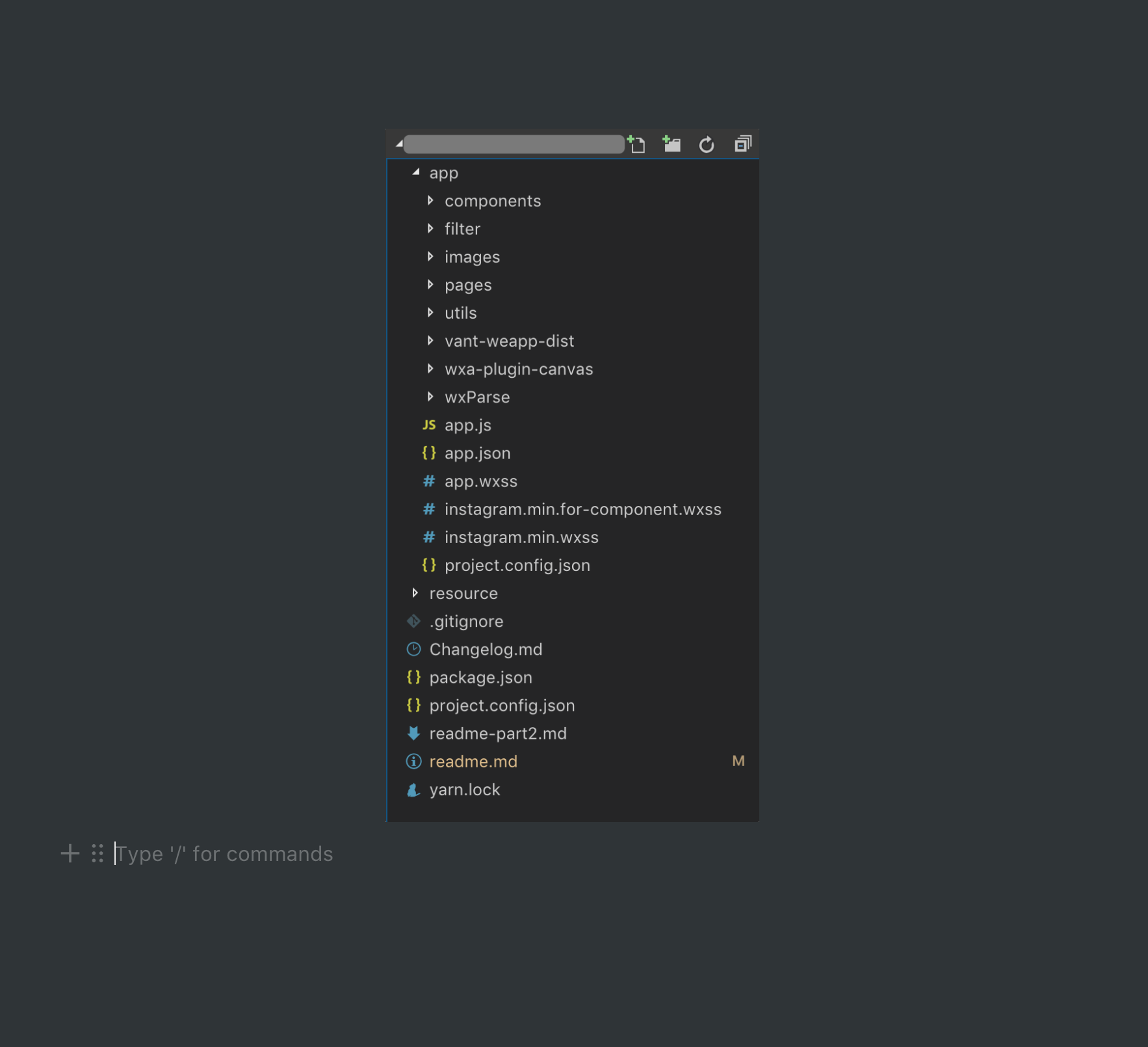The height and width of the screenshot is (1047, 1148).
Task: Refresh the file explorer tree
Action: point(707,144)
